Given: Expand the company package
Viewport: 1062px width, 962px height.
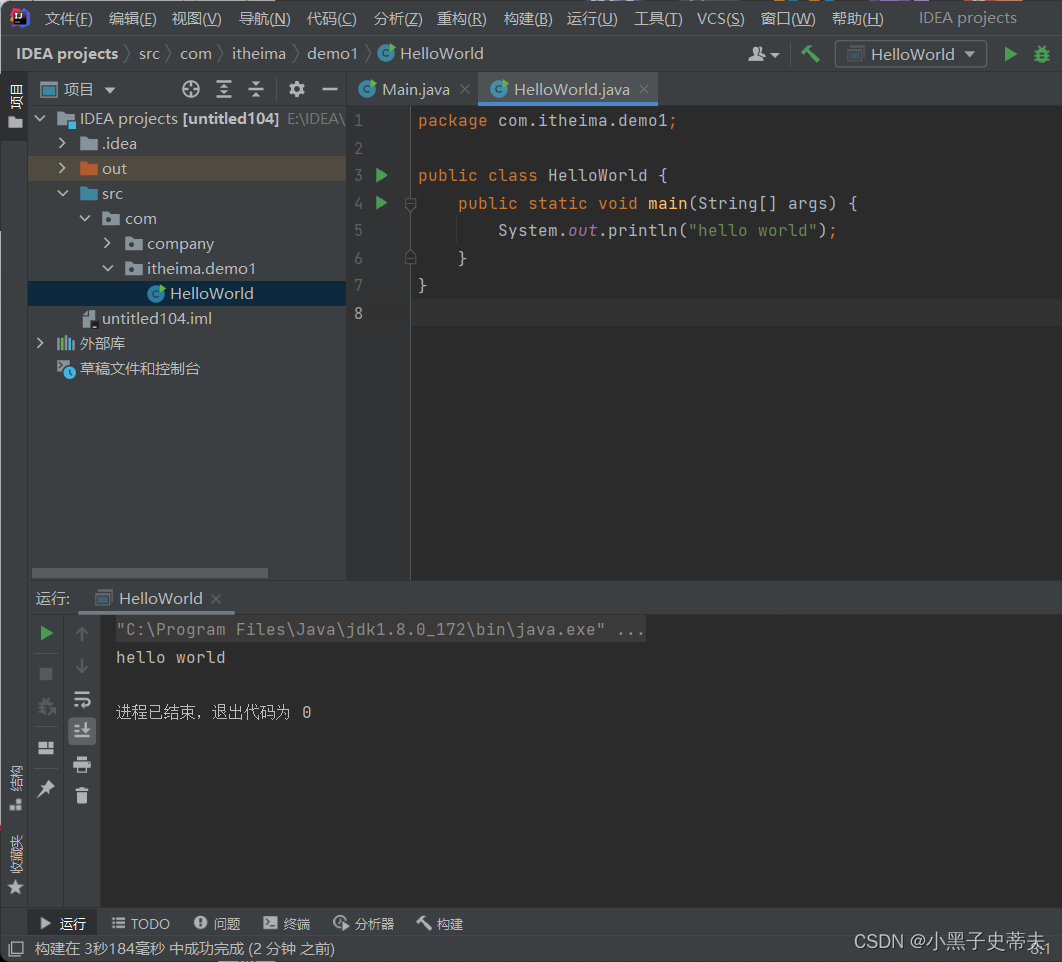Looking at the screenshot, I should [x=108, y=243].
